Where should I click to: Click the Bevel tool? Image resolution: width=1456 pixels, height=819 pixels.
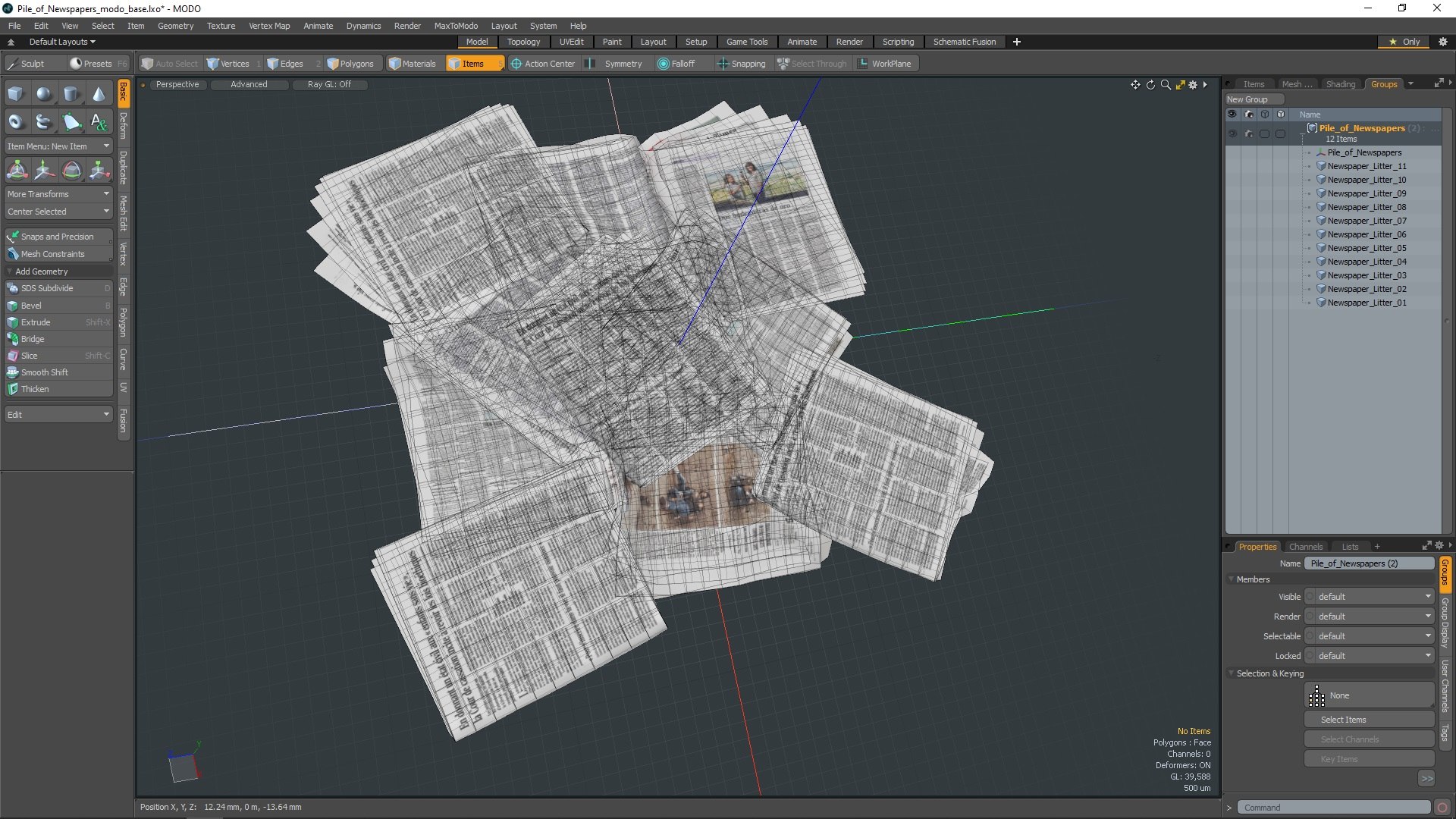pos(58,306)
